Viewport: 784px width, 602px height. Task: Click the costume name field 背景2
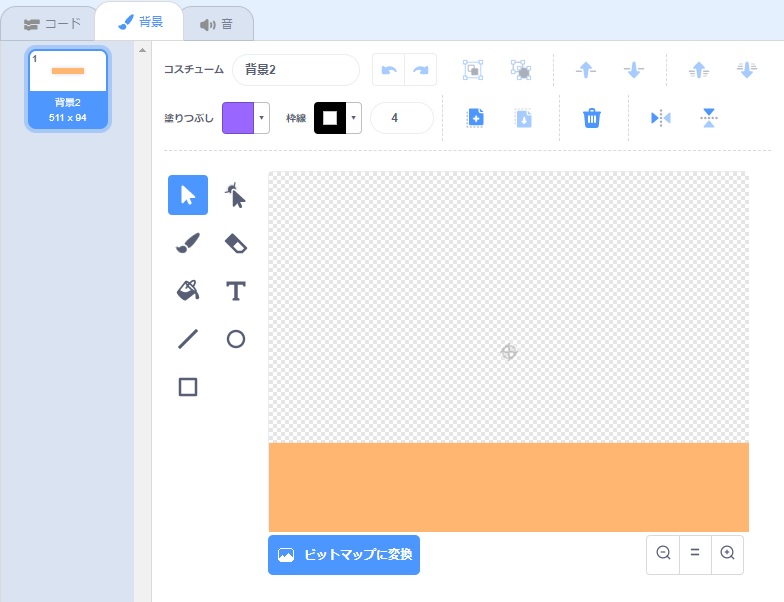click(295, 70)
